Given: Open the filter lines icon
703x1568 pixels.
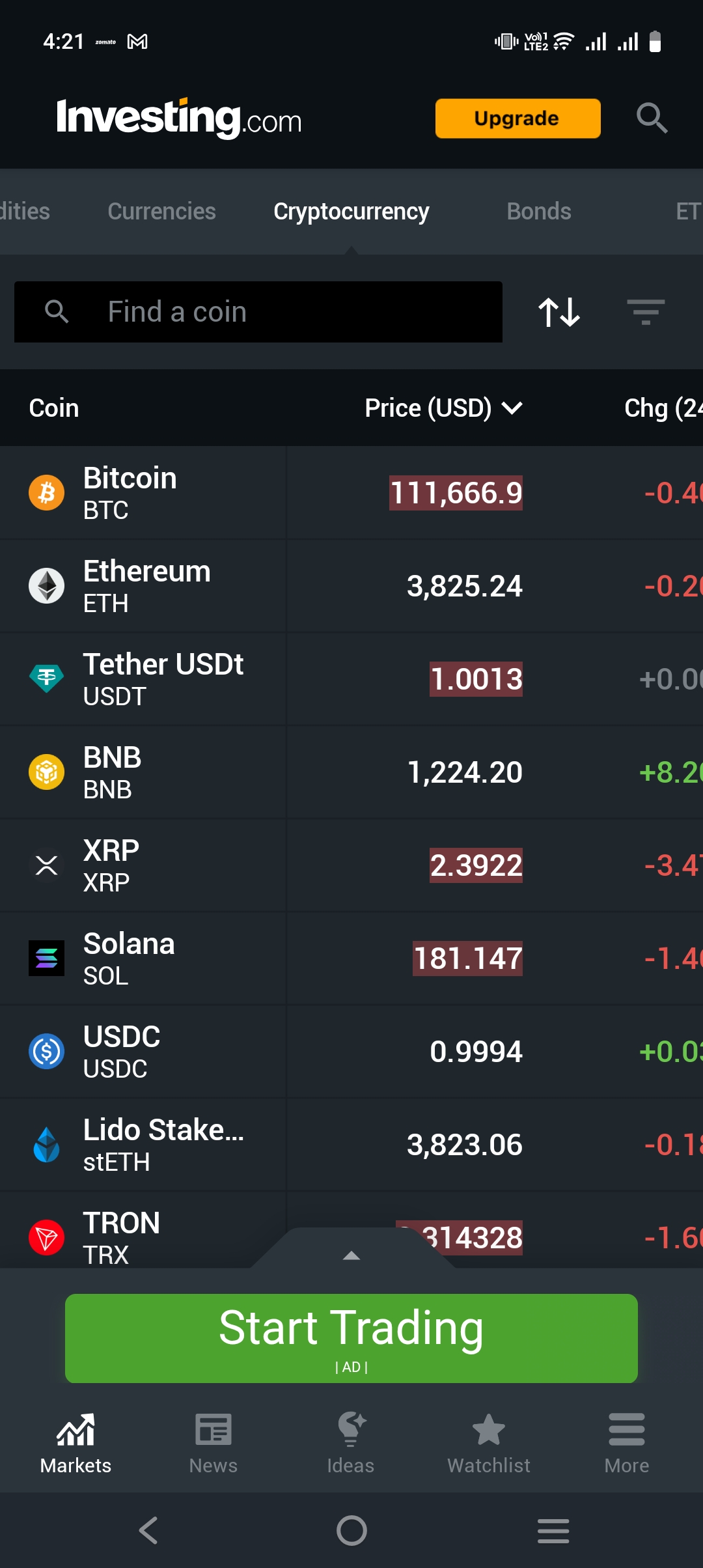Looking at the screenshot, I should point(645,312).
